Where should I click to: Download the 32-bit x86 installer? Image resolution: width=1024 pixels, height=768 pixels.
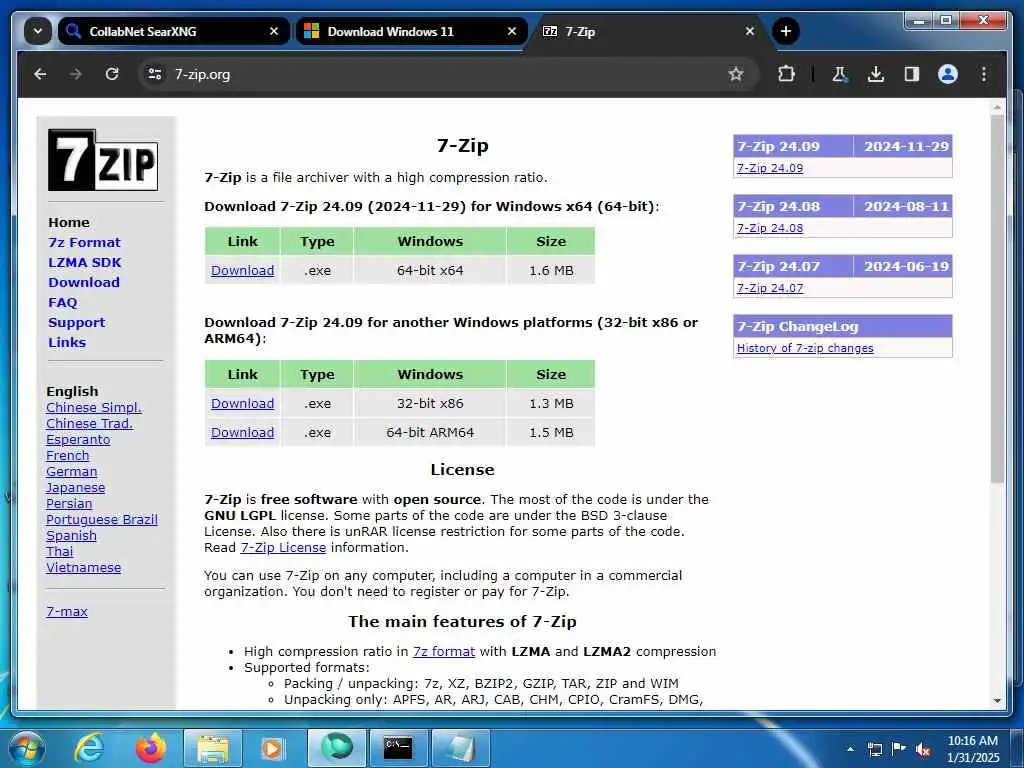tap(242, 404)
